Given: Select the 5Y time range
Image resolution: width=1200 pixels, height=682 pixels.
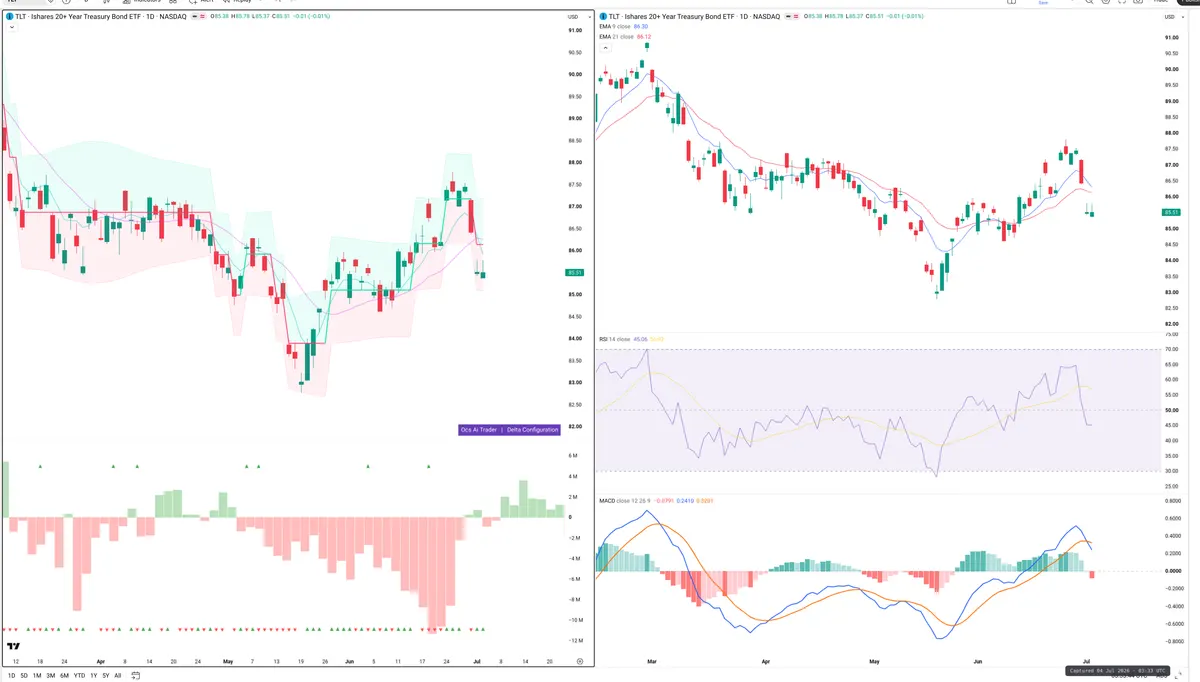Looking at the screenshot, I should 105,676.
